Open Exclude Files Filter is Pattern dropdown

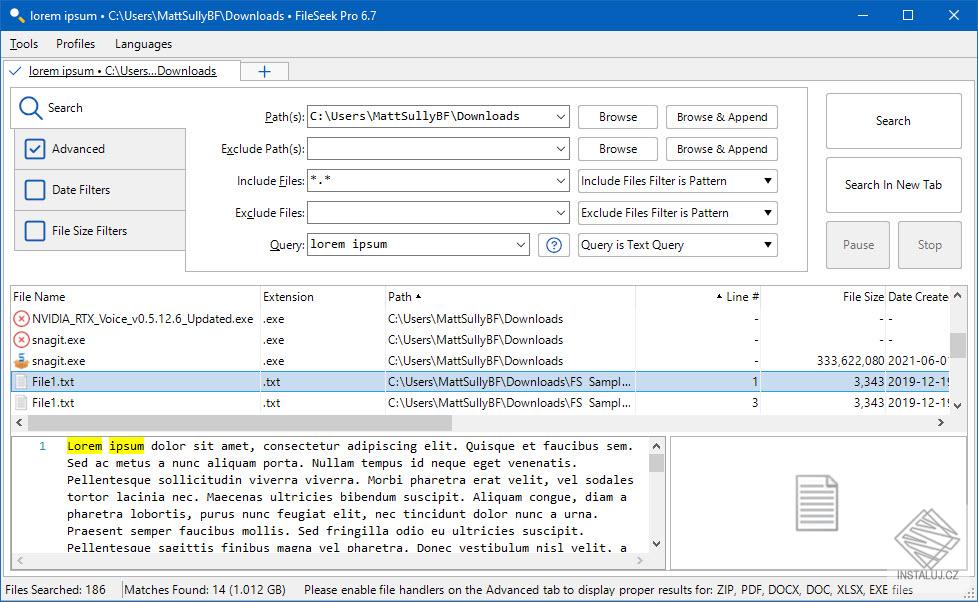(677, 213)
